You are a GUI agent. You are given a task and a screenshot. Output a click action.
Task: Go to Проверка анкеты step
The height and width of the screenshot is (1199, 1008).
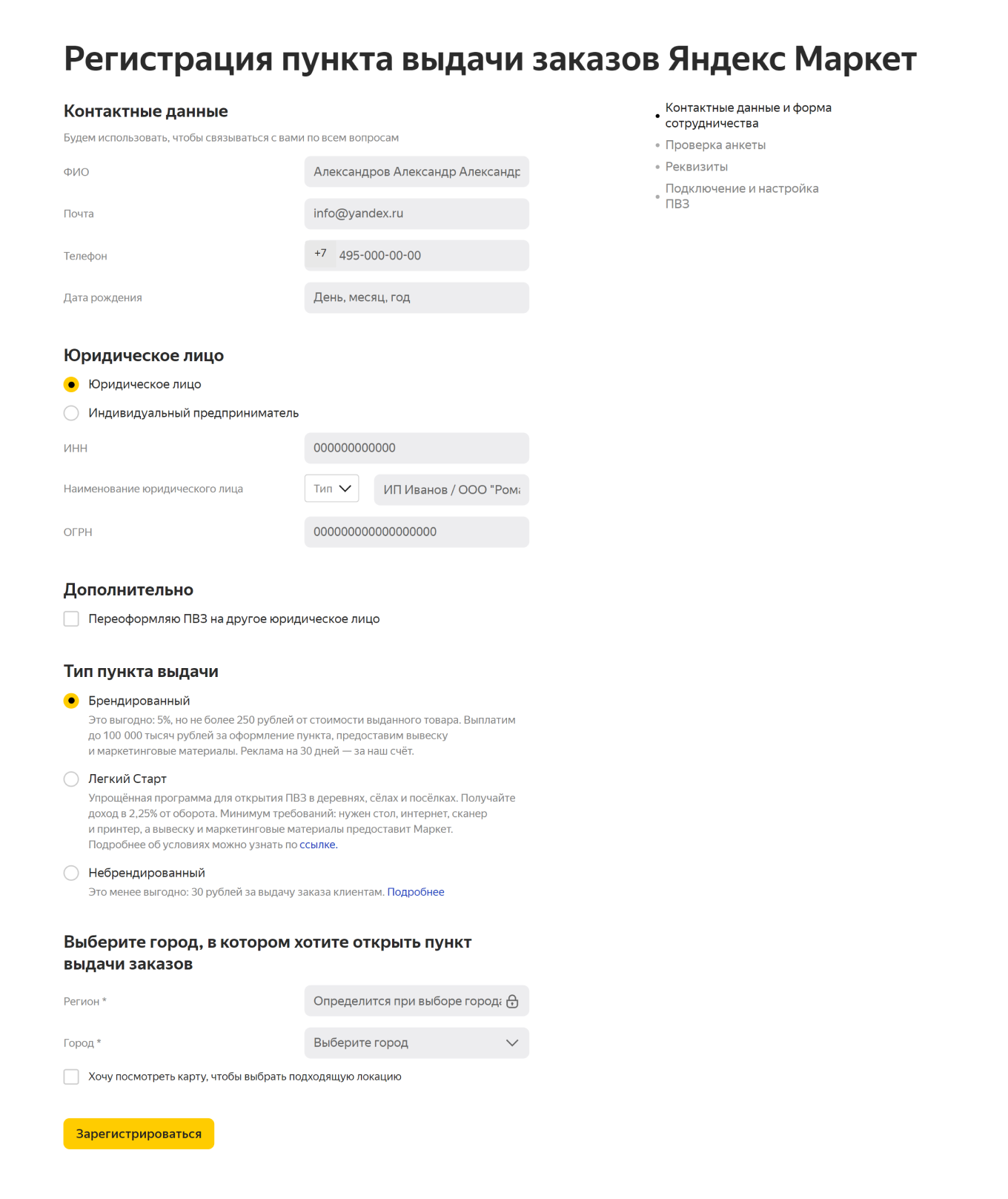[x=714, y=145]
